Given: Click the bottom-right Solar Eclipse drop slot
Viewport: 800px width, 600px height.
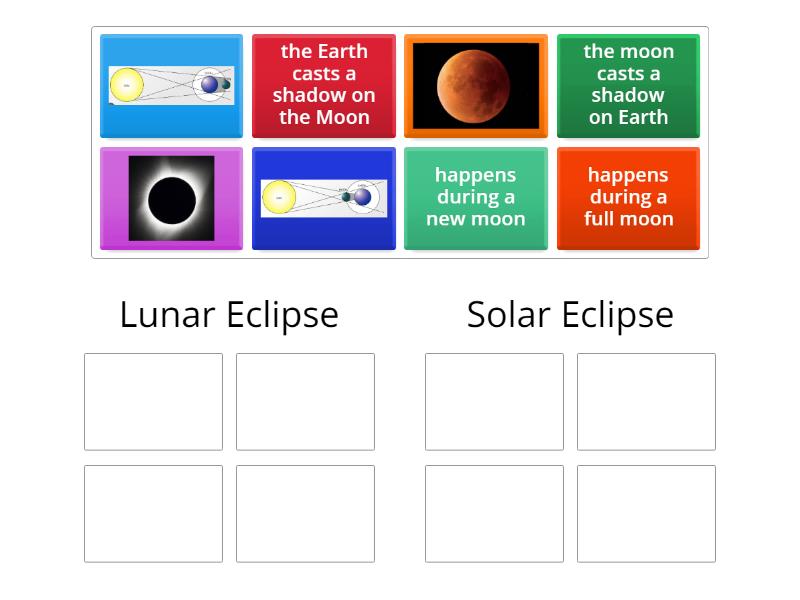Looking at the screenshot, I should click(x=646, y=514).
